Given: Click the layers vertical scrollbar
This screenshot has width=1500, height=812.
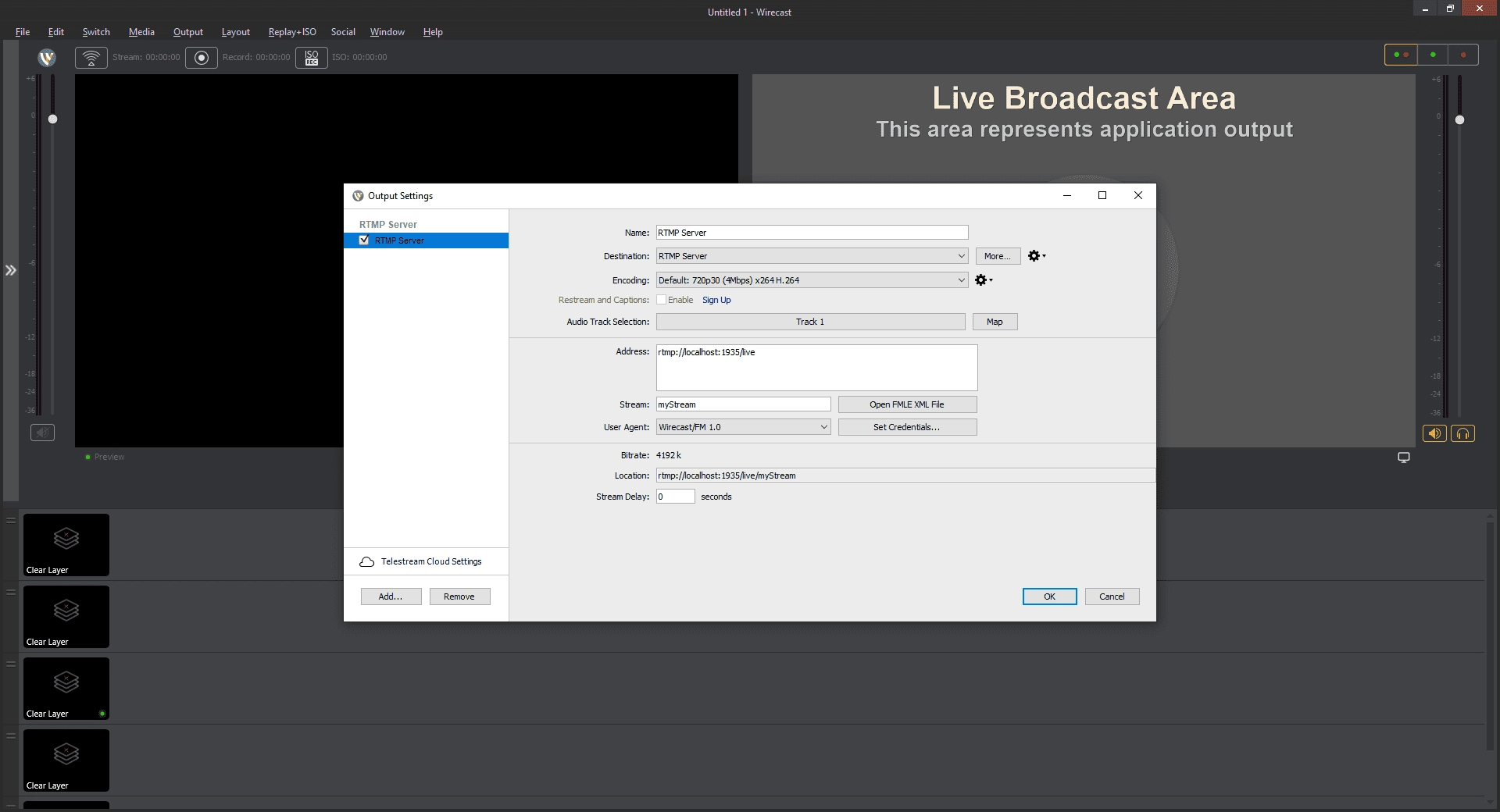Looking at the screenshot, I should click(x=1492, y=636).
